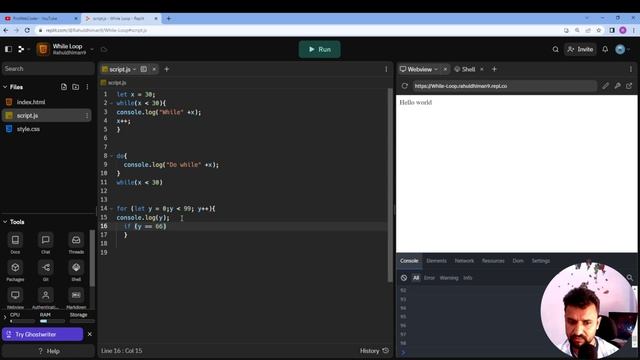Filter console by Info
This screenshot has height=360, width=640.
(468, 278)
